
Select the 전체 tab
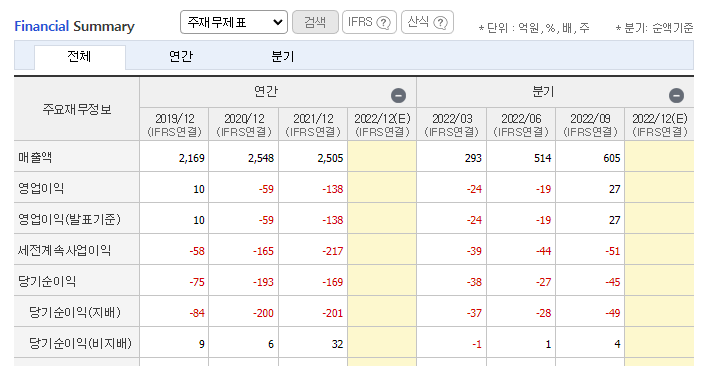pos(79,57)
